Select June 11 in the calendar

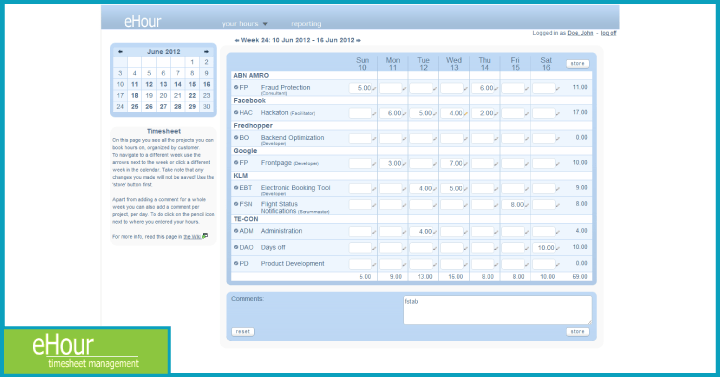[x=135, y=84]
